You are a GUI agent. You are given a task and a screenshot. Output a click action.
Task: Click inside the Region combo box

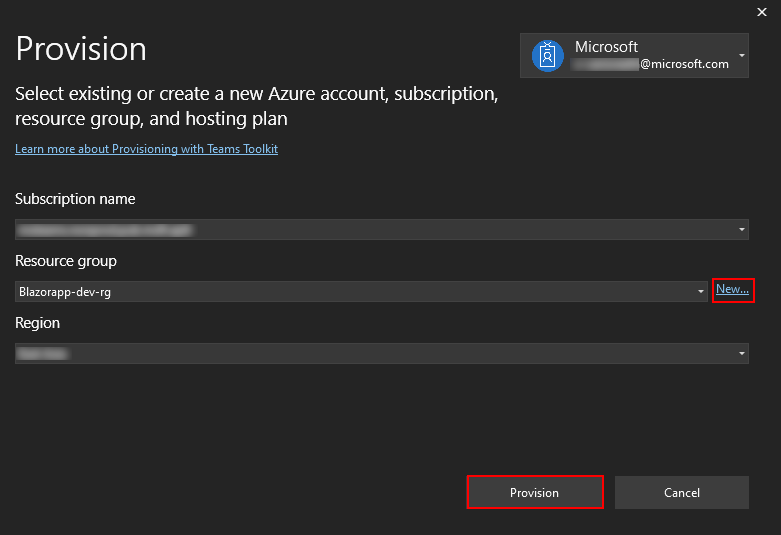pos(370,354)
